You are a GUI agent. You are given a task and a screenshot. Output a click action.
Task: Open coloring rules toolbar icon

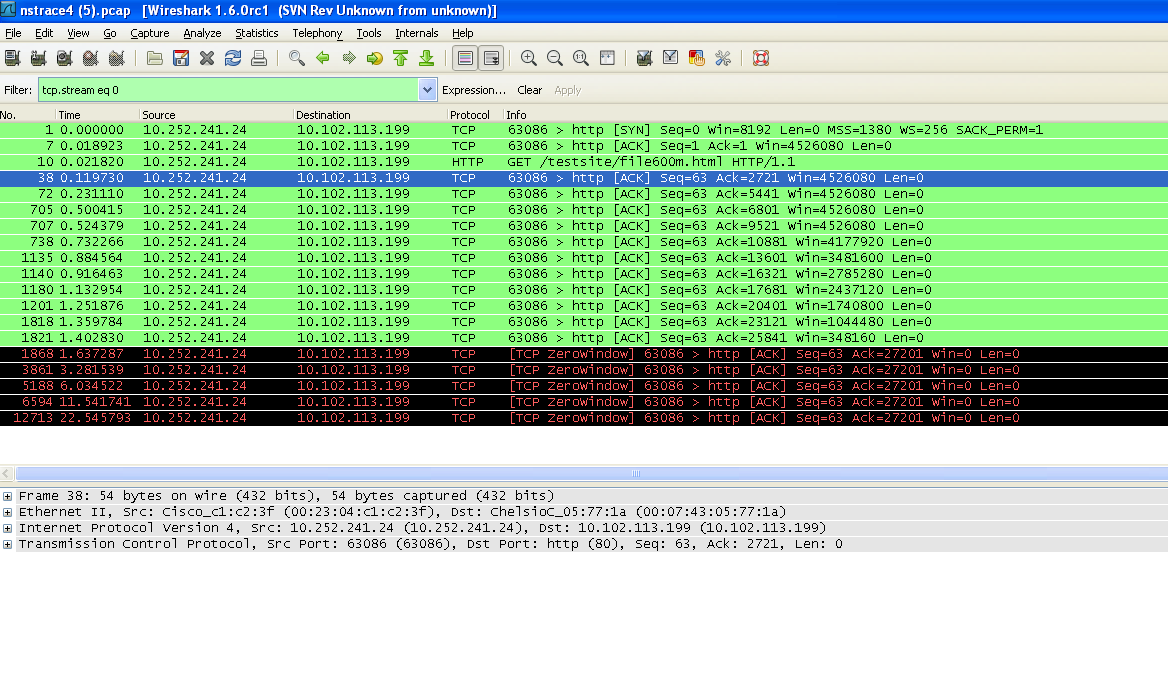point(697,58)
